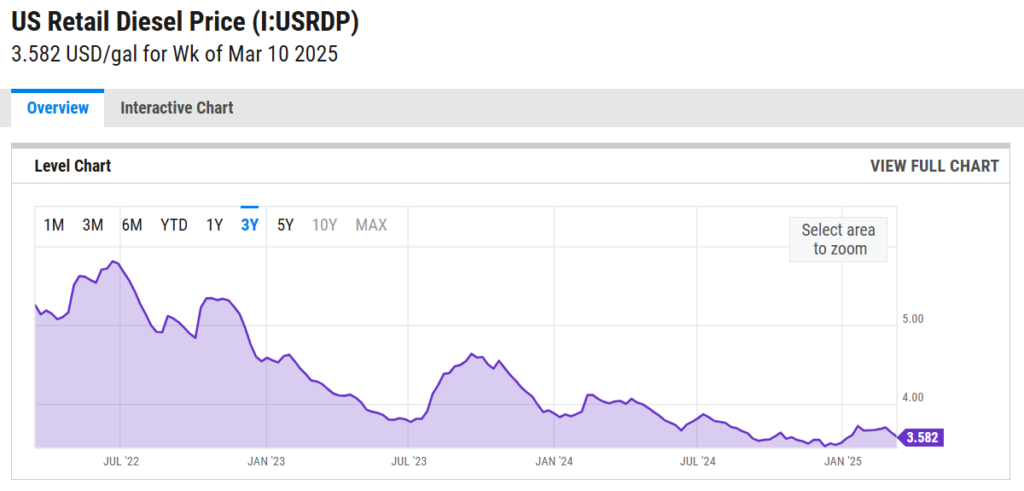Click the purple 3.582 price tag

tap(922, 437)
